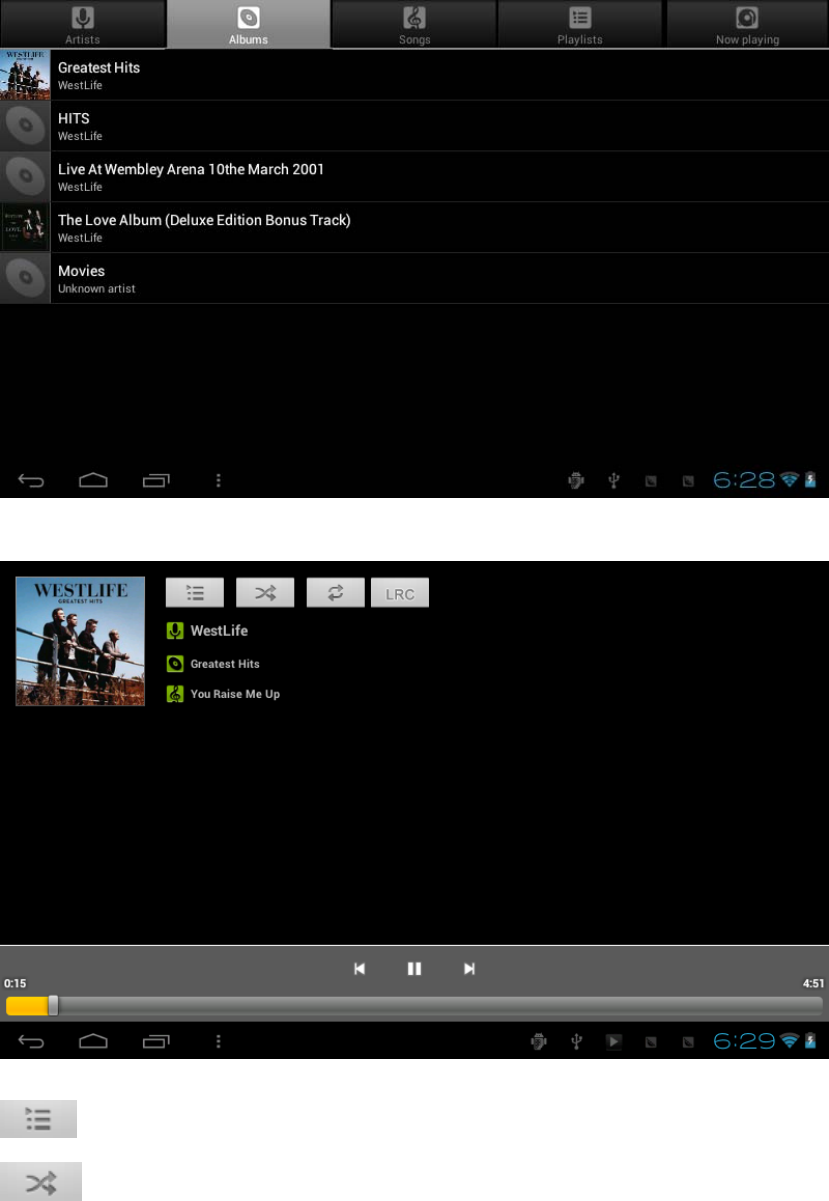Open the HITS album by WestLife
The width and height of the screenshot is (829, 1201).
point(414,126)
